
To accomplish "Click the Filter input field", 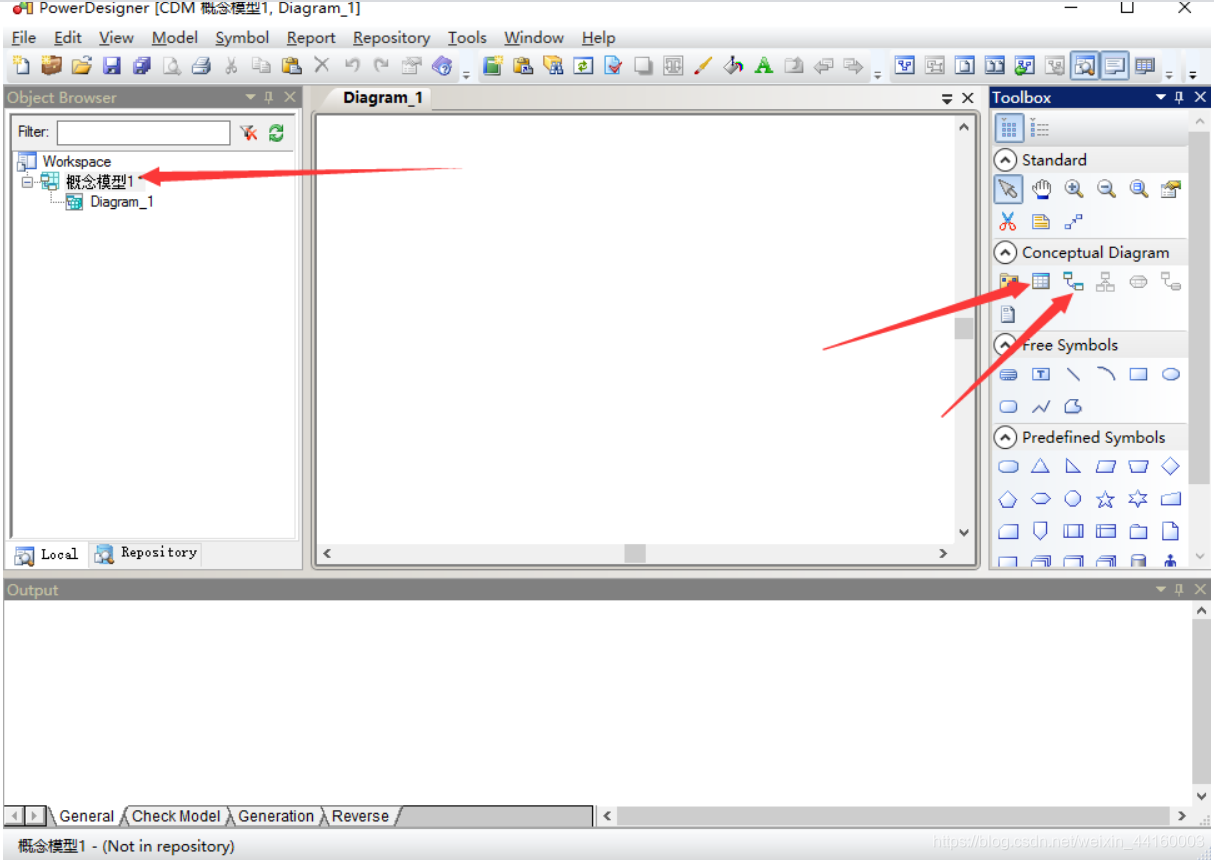I will [x=144, y=132].
